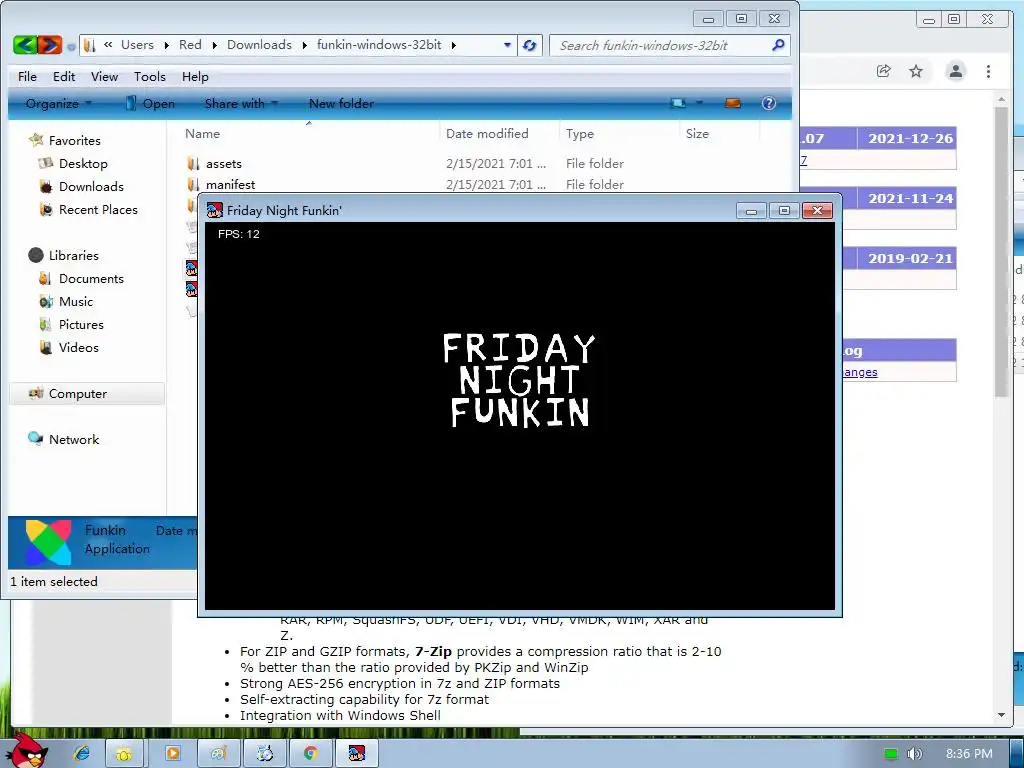Switch to the Chrome taskbar button

click(311, 753)
